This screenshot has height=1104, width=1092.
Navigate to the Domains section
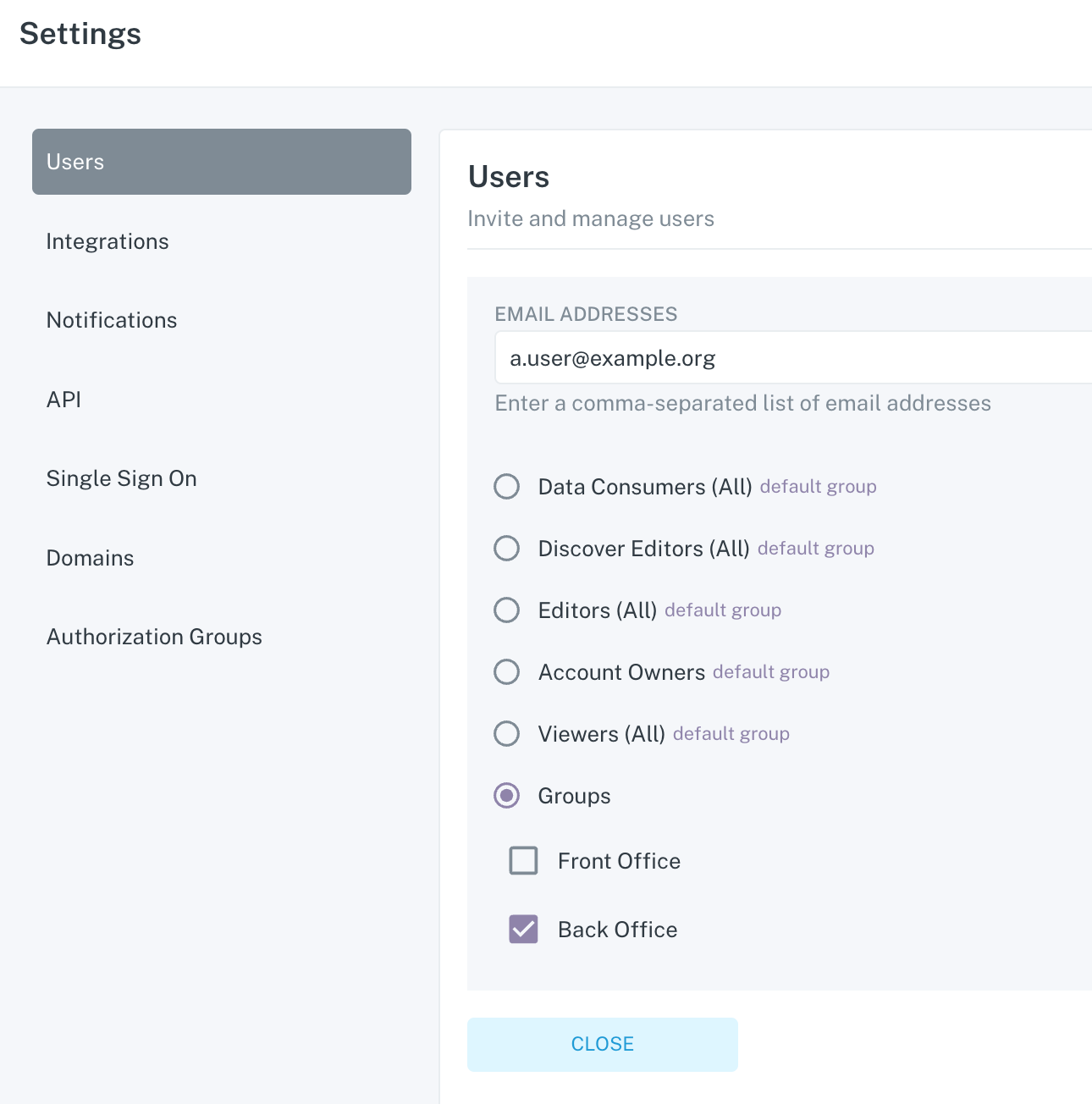pyautogui.click(x=90, y=558)
